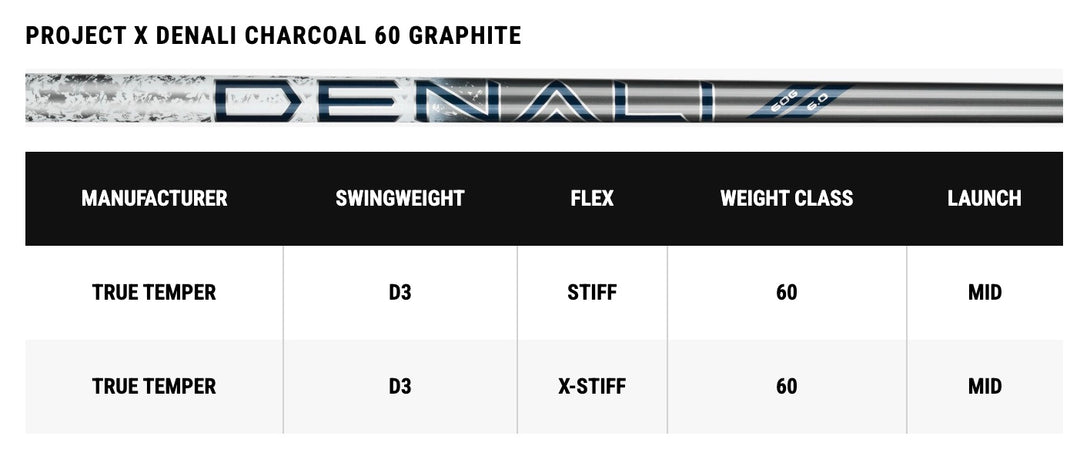
Task: Click weight class 60 in X-Stiff row
Action: pos(787,386)
